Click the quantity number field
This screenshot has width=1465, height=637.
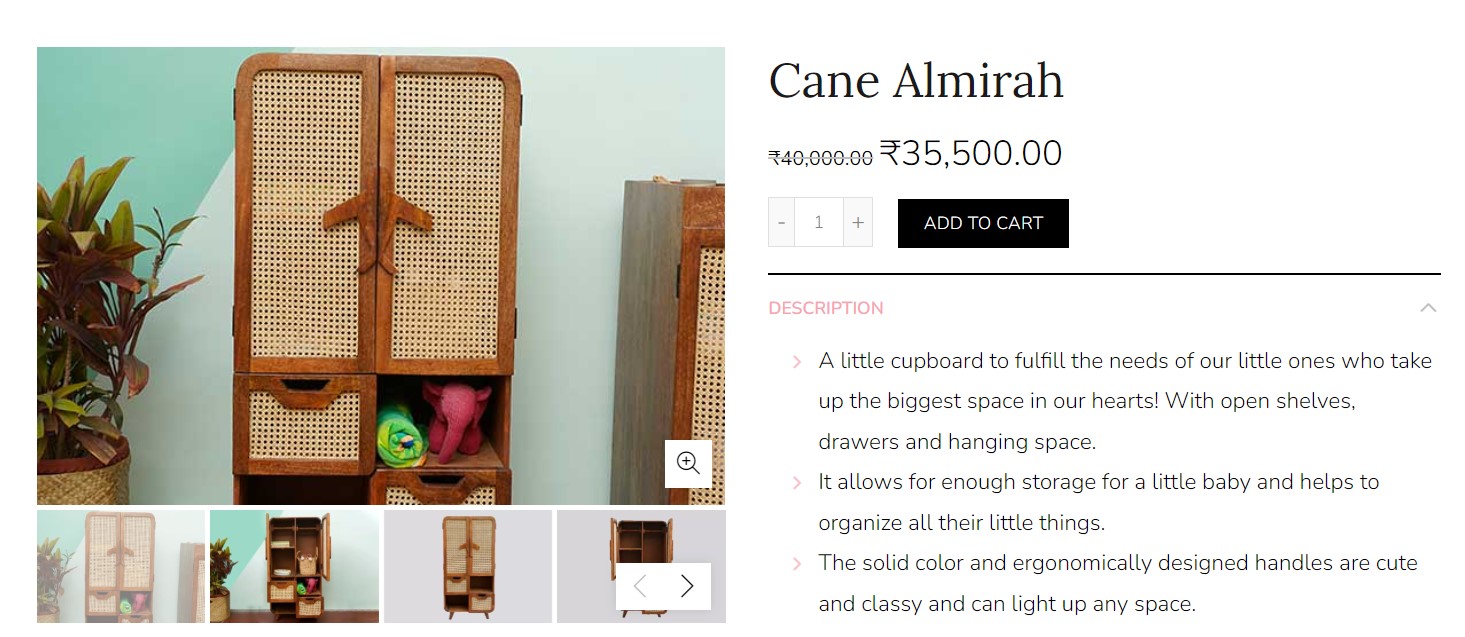click(x=819, y=222)
